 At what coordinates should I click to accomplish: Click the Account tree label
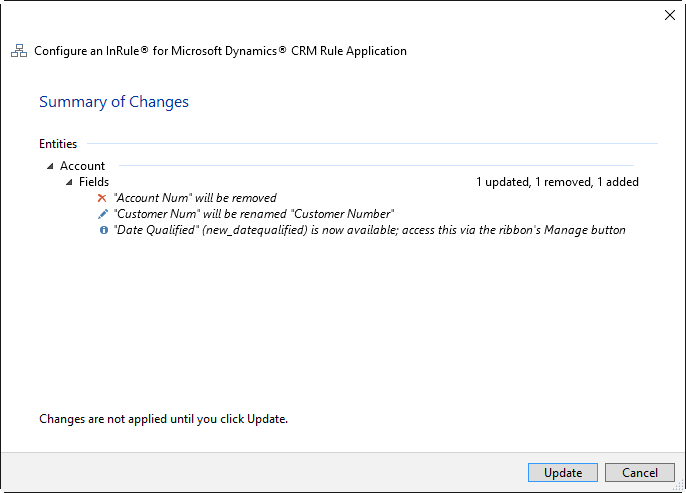pos(82,166)
